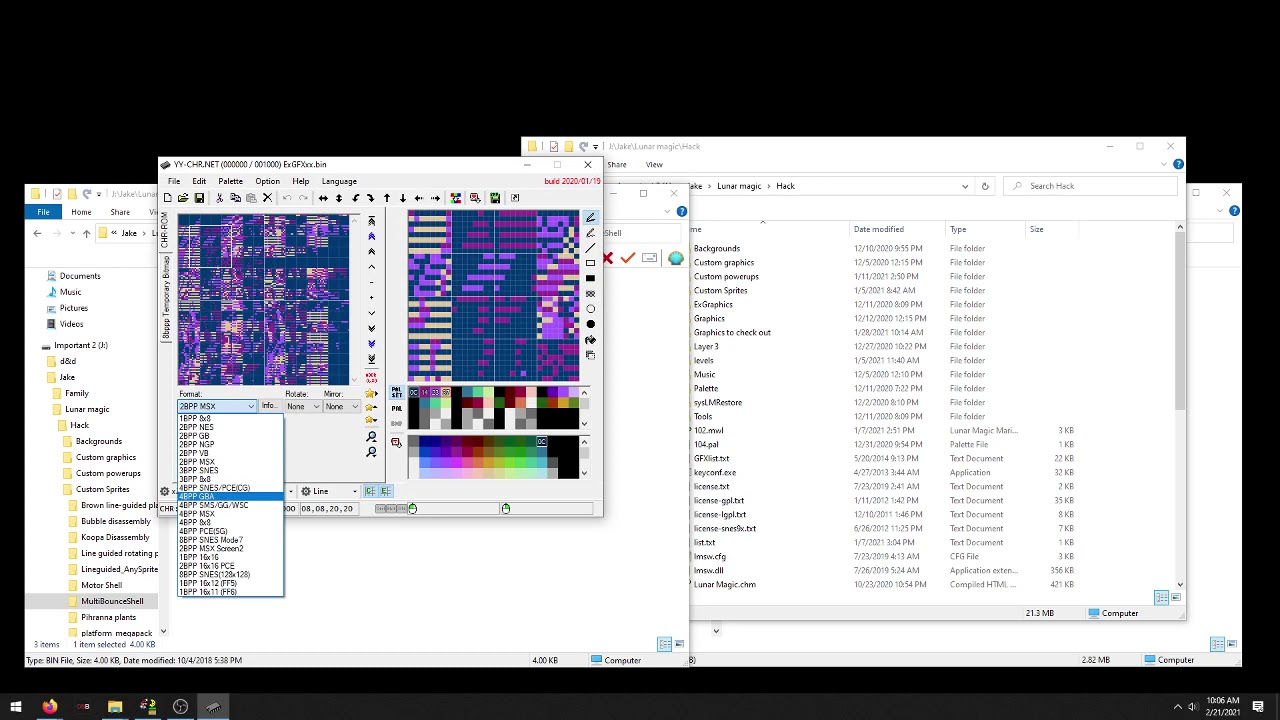Select the filled Ellipse tool
Screen dimensions: 1280x720
coord(590,324)
